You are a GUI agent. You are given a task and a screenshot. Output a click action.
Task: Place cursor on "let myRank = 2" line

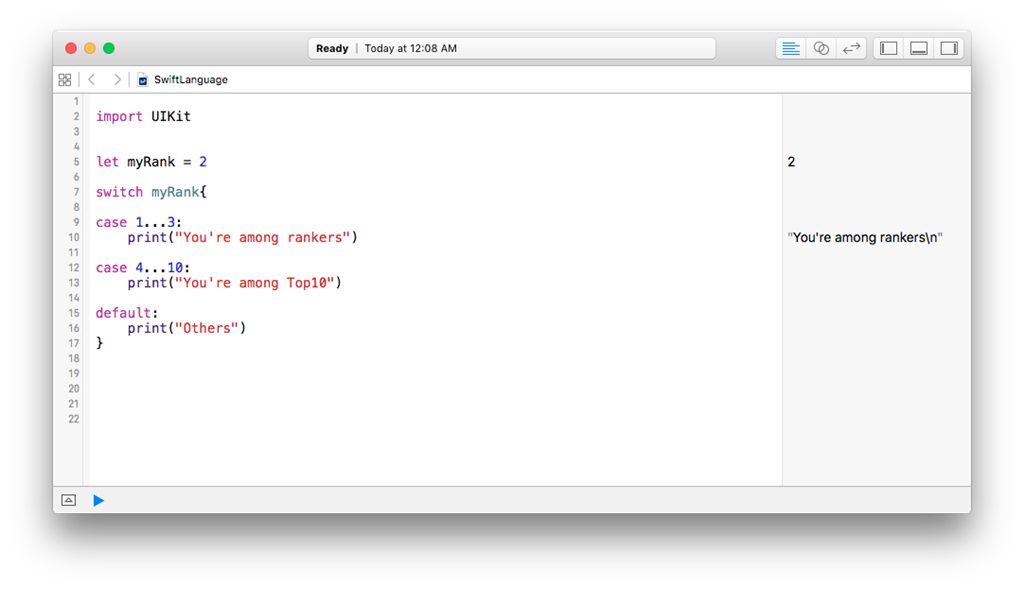click(x=151, y=162)
